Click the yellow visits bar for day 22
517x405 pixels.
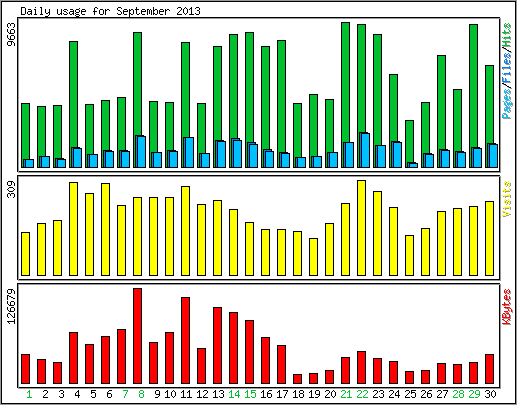tap(361, 228)
